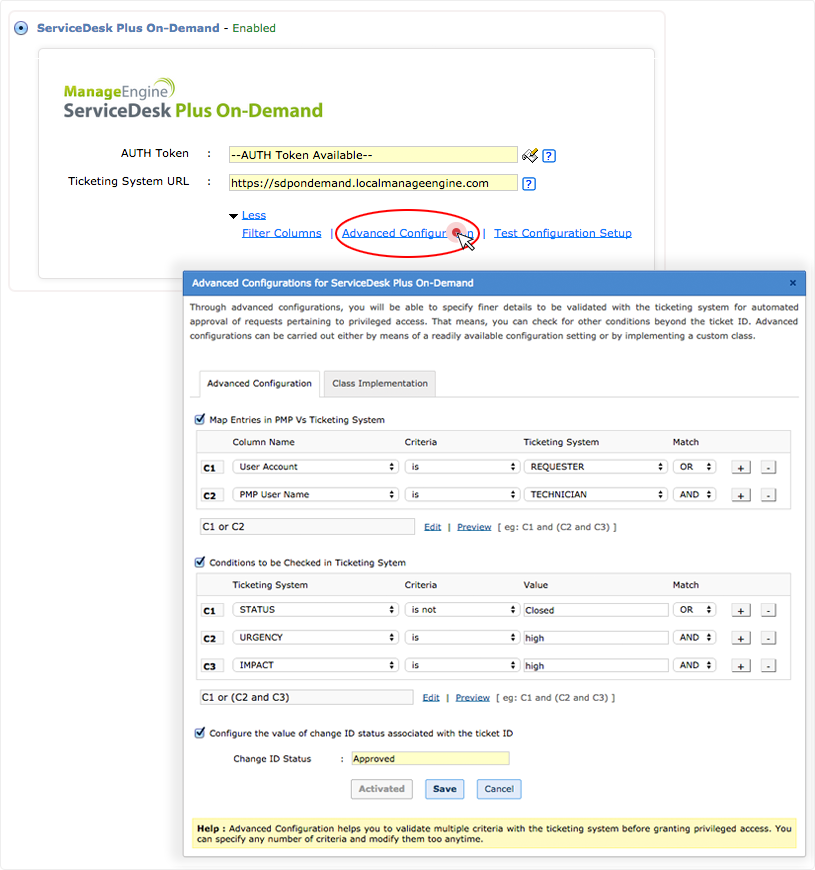Select the ServiceDesk Plus On-Demand radio button
The width and height of the screenshot is (815, 870).
(21, 28)
